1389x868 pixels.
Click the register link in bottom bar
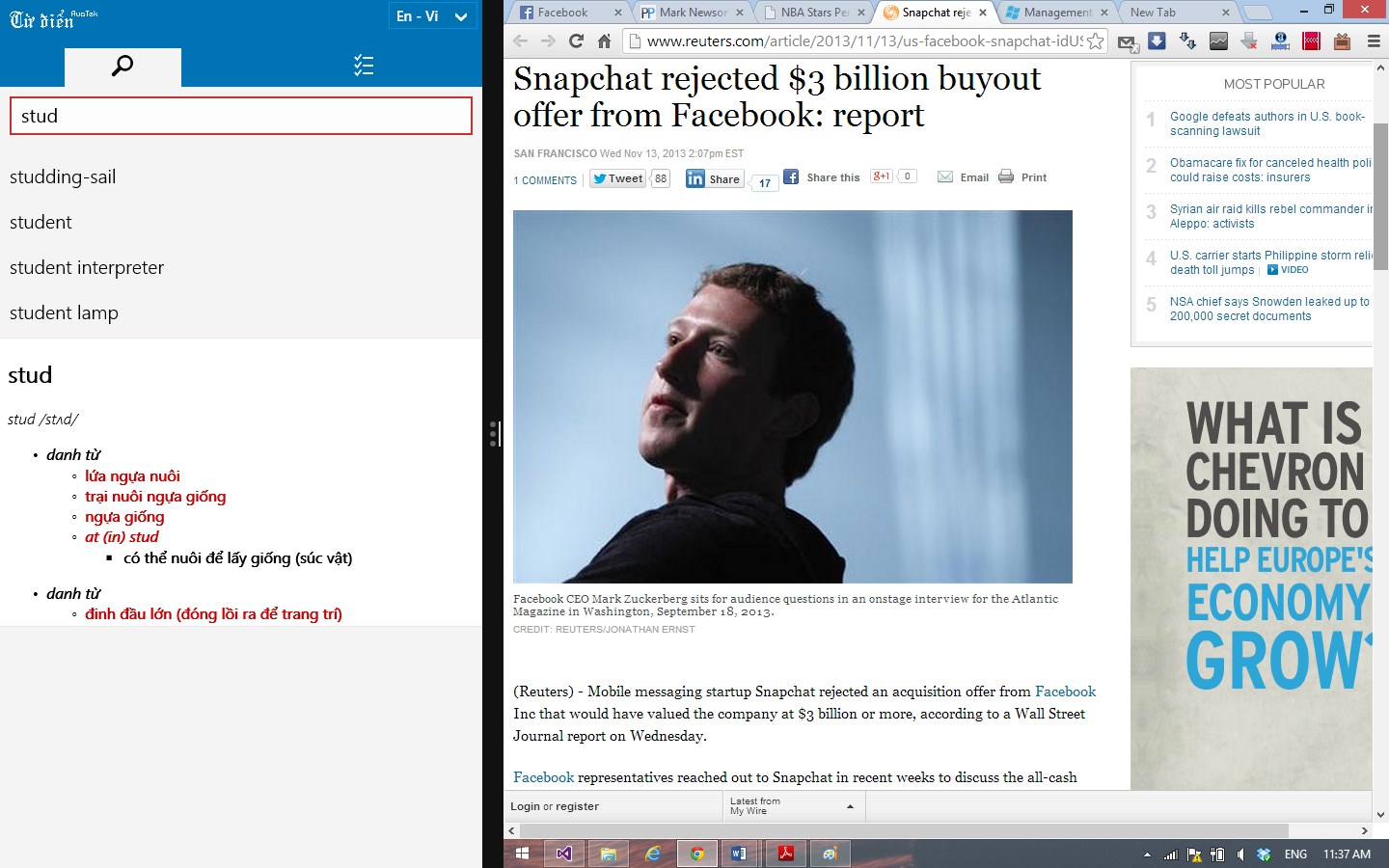pyautogui.click(x=577, y=806)
